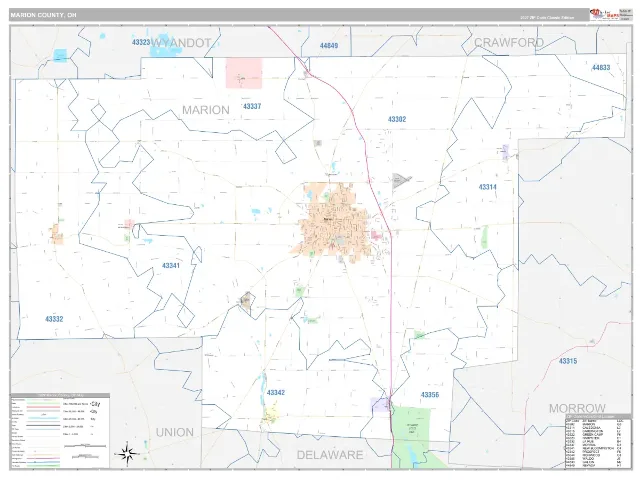Click the ZIP code 43332 label

click(x=54, y=319)
